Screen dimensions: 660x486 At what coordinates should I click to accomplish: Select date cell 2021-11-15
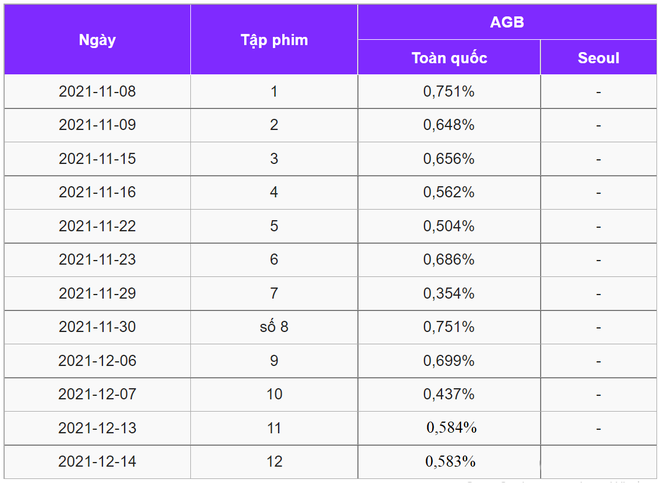(97, 159)
